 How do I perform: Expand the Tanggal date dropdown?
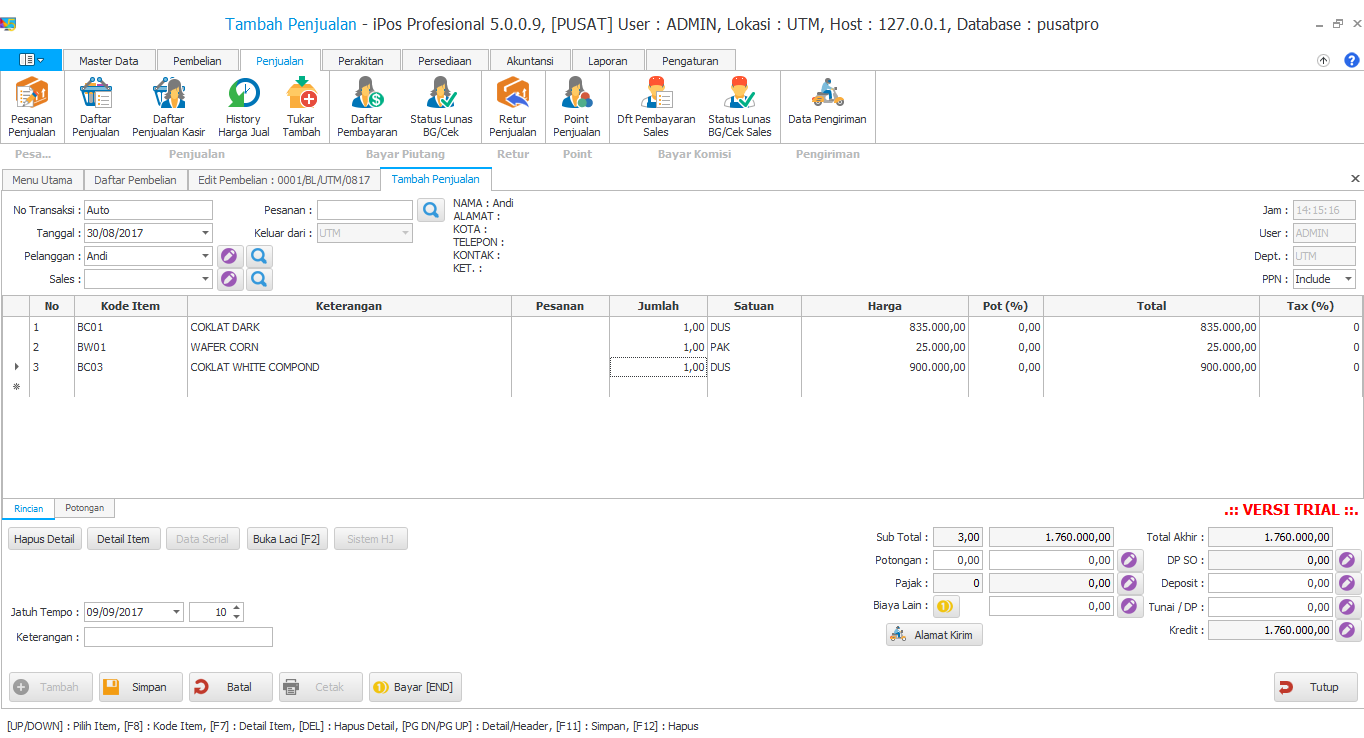pyautogui.click(x=205, y=233)
